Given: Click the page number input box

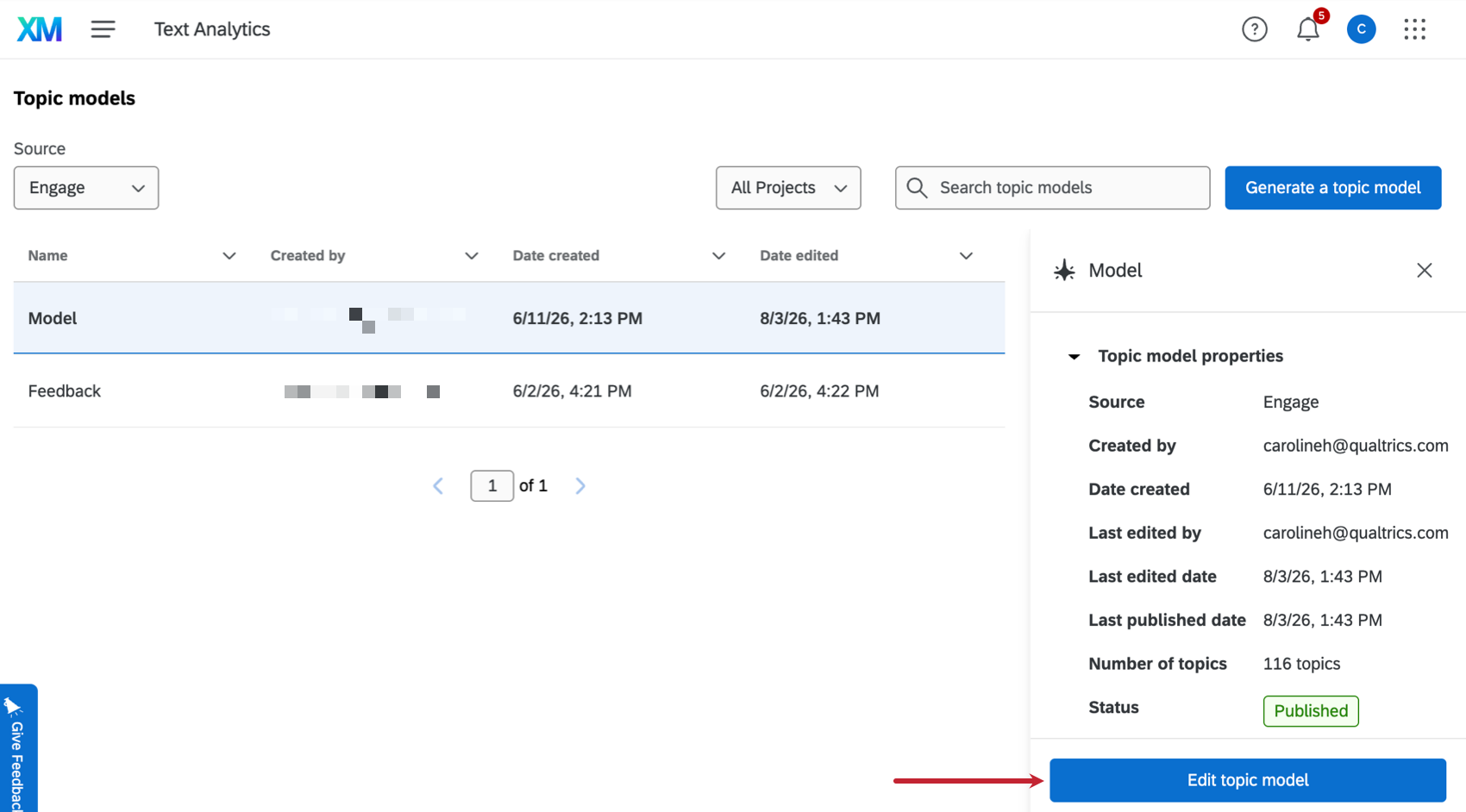Looking at the screenshot, I should pos(492,486).
